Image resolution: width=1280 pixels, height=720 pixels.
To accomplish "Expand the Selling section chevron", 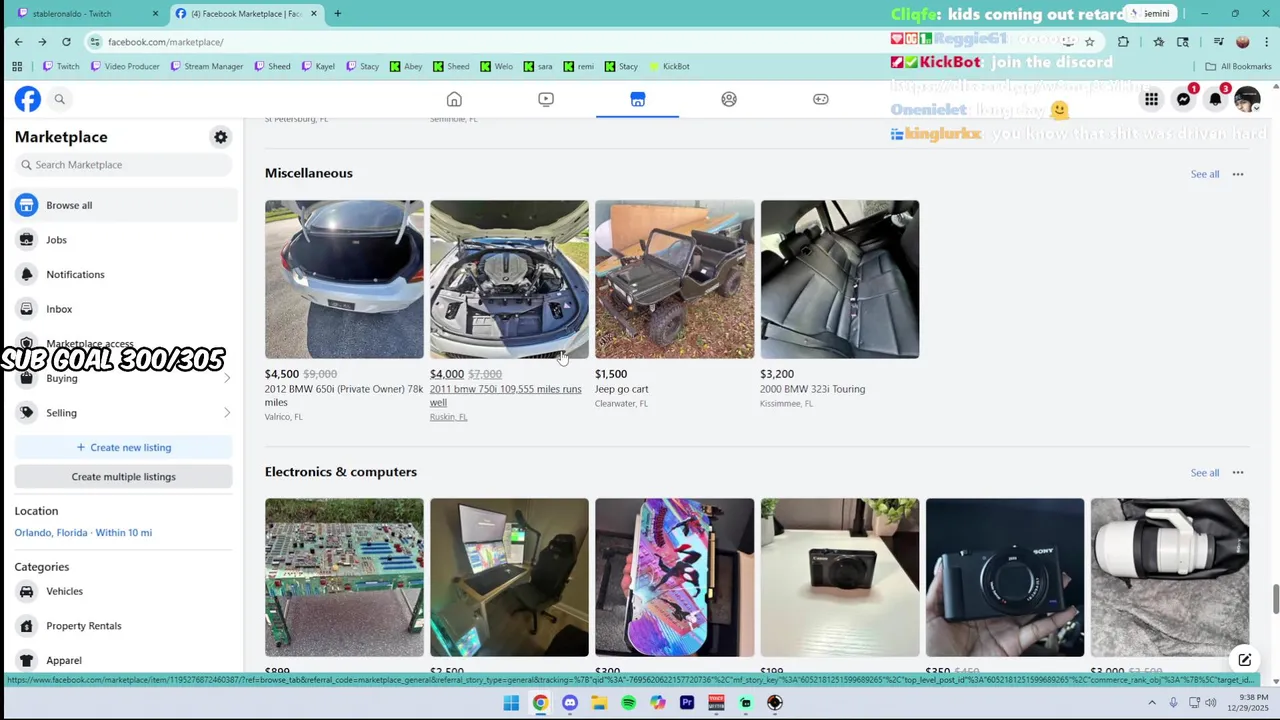I will [x=227, y=413].
